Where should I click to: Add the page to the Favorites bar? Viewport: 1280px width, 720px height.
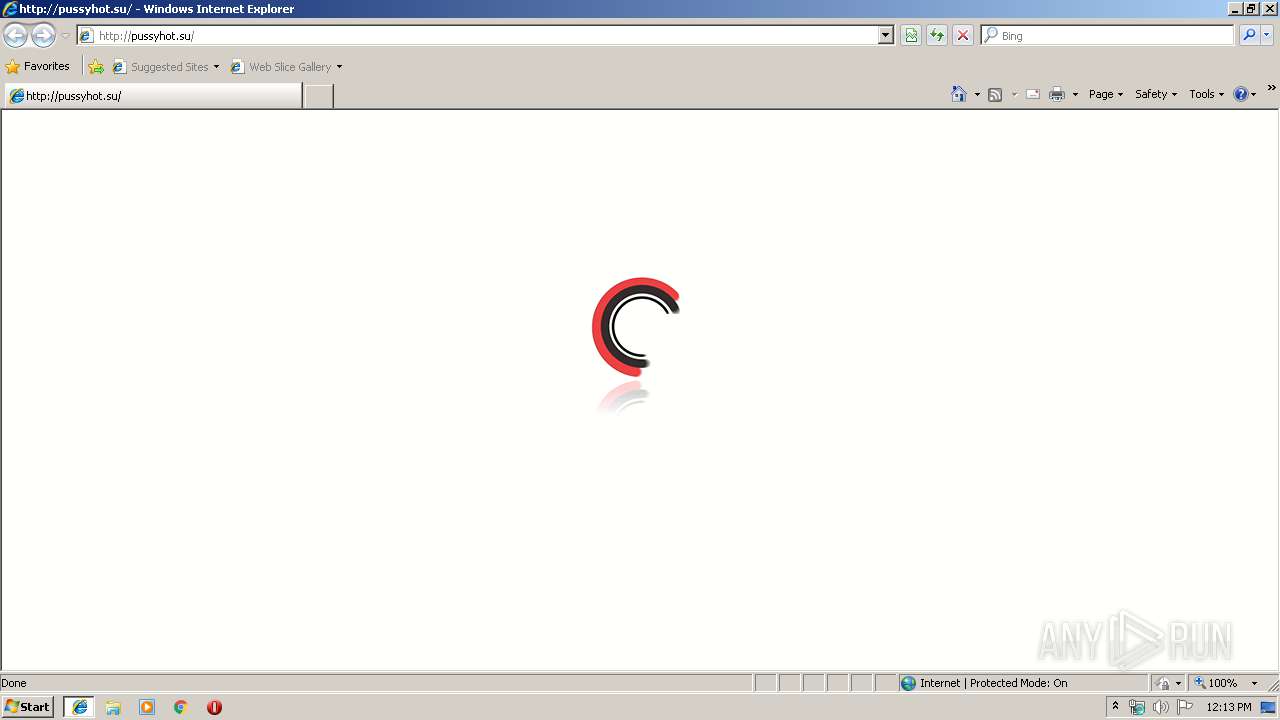[96, 67]
